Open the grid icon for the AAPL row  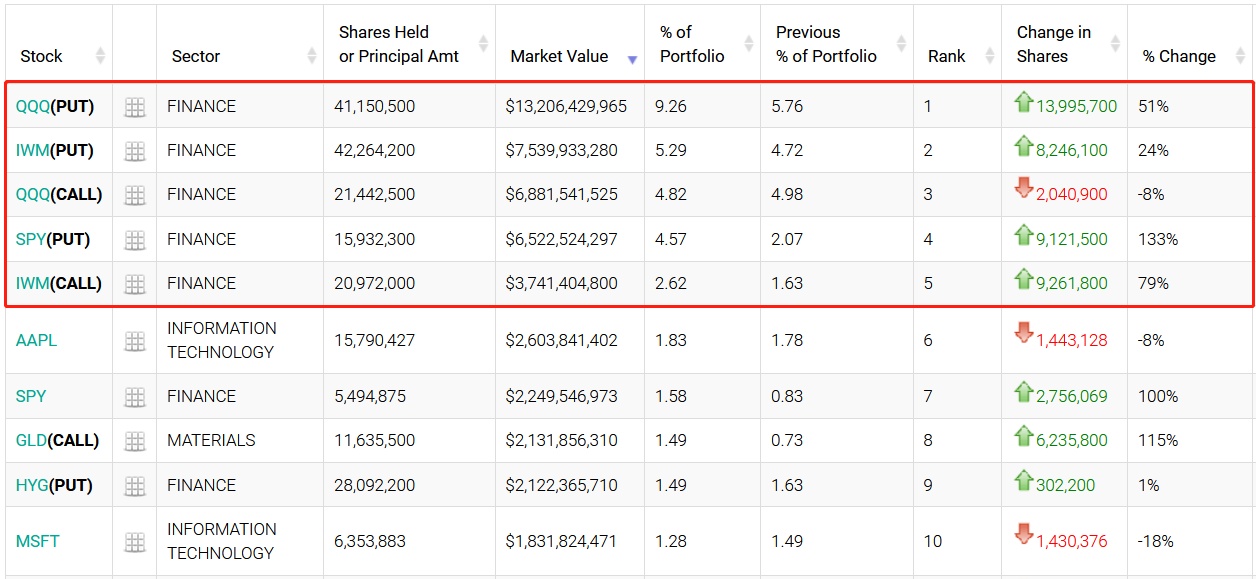click(134, 341)
